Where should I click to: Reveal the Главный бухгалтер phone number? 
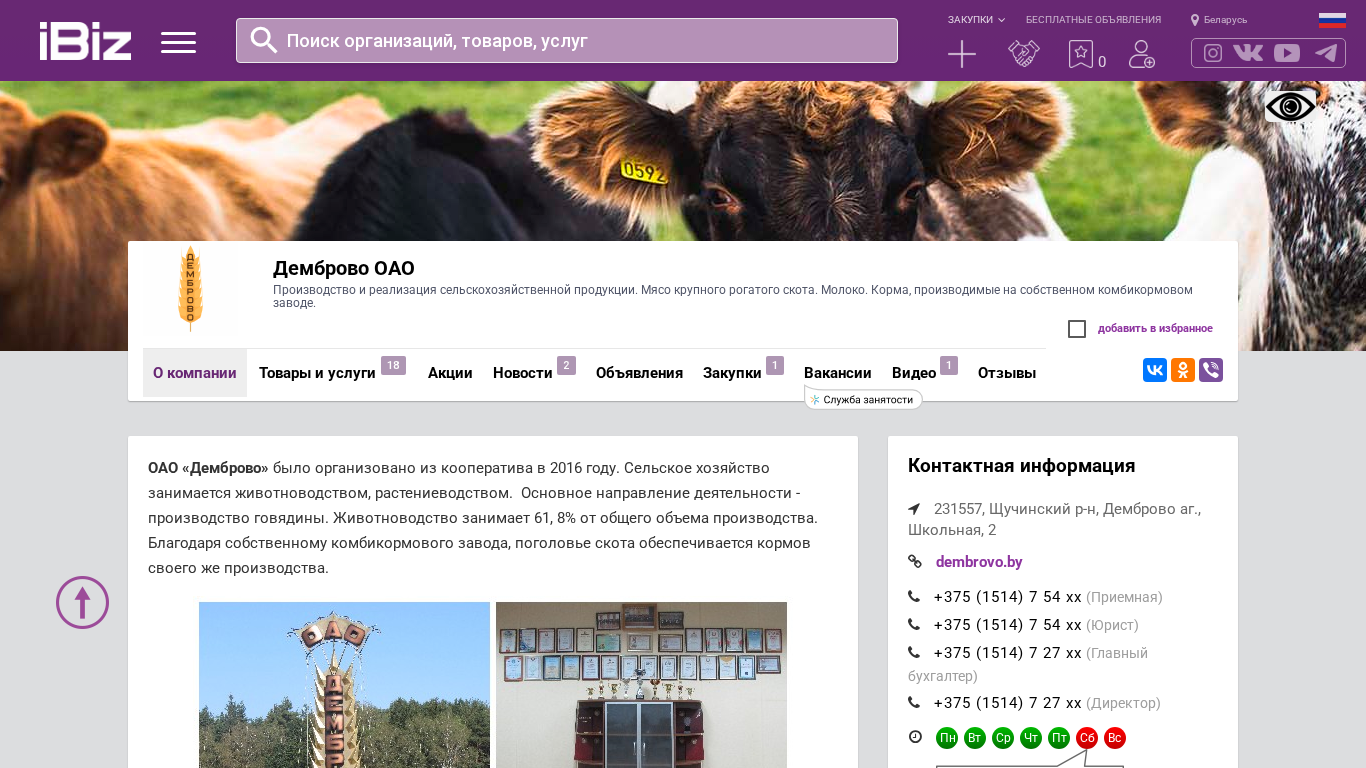coord(1008,653)
